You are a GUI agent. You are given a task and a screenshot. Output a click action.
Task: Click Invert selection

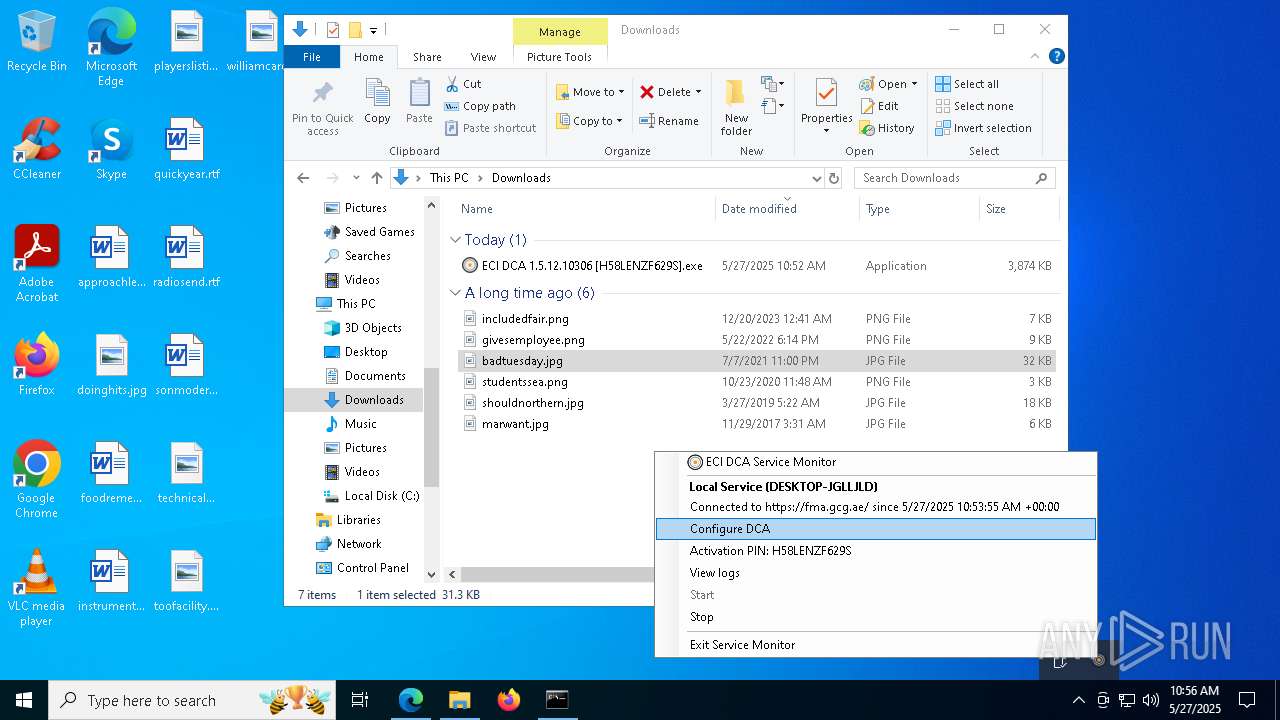click(983, 128)
